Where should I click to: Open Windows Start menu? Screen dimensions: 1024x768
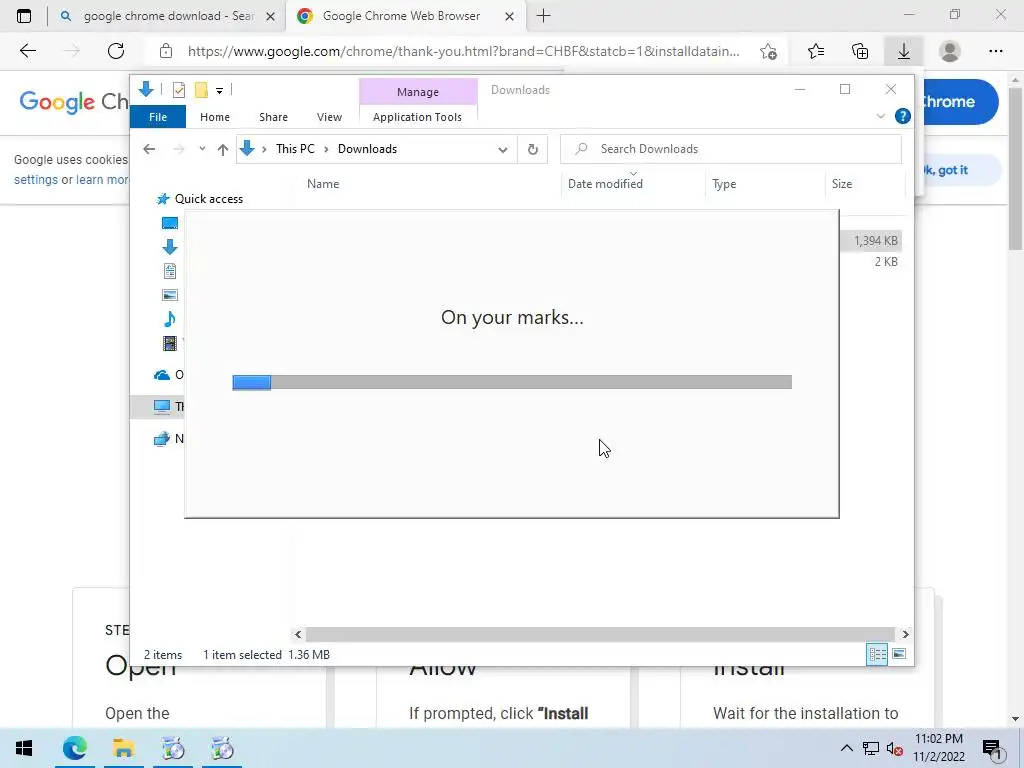click(24, 748)
